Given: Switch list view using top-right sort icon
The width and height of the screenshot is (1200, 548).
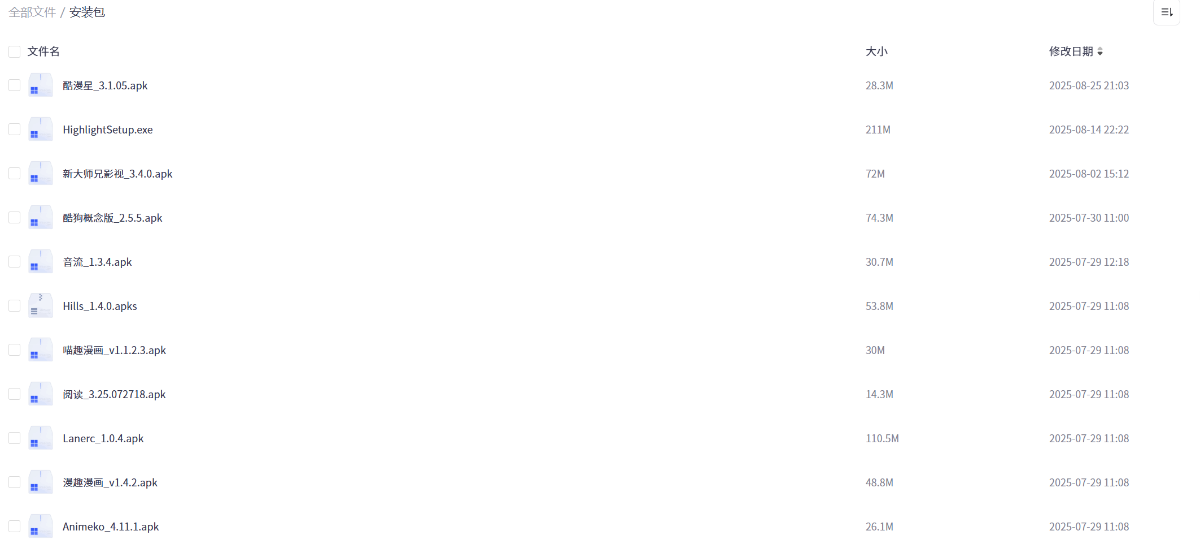Looking at the screenshot, I should [1166, 12].
